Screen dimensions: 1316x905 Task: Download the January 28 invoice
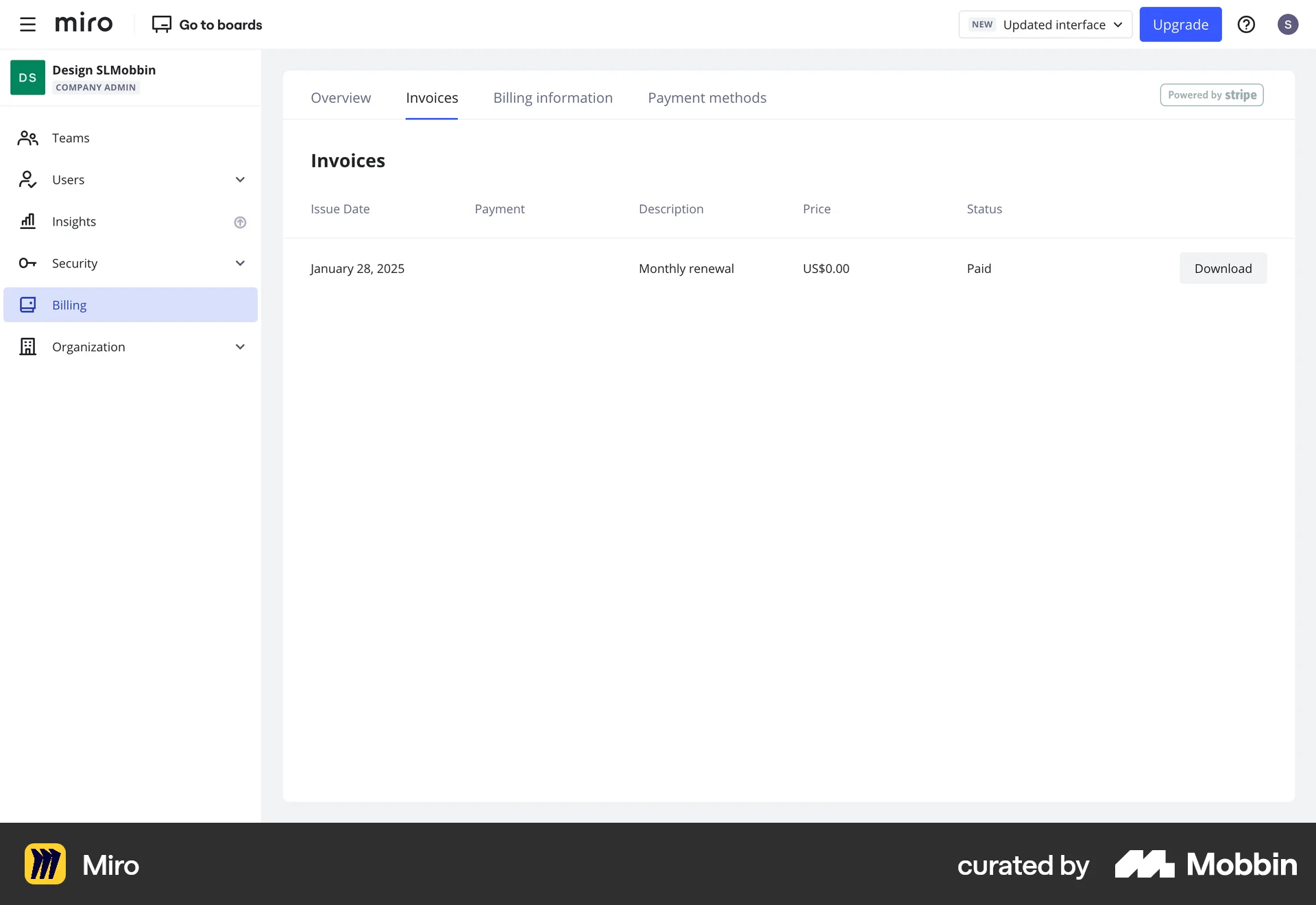point(1223,268)
